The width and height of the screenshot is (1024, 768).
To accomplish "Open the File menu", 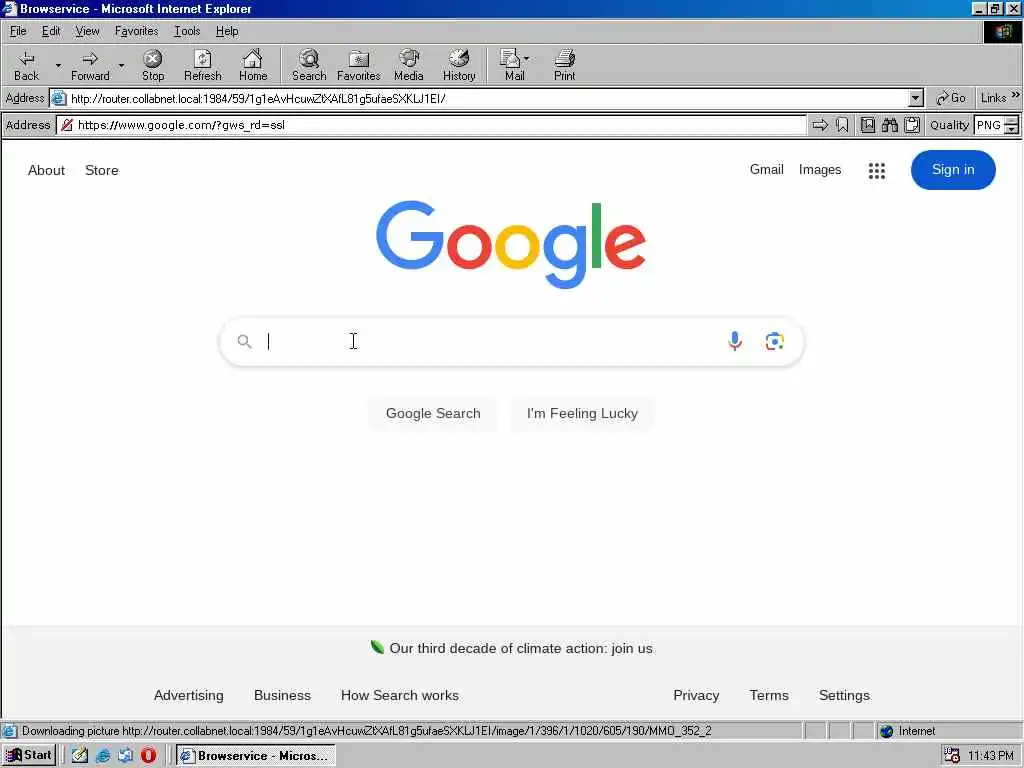I will point(18,31).
